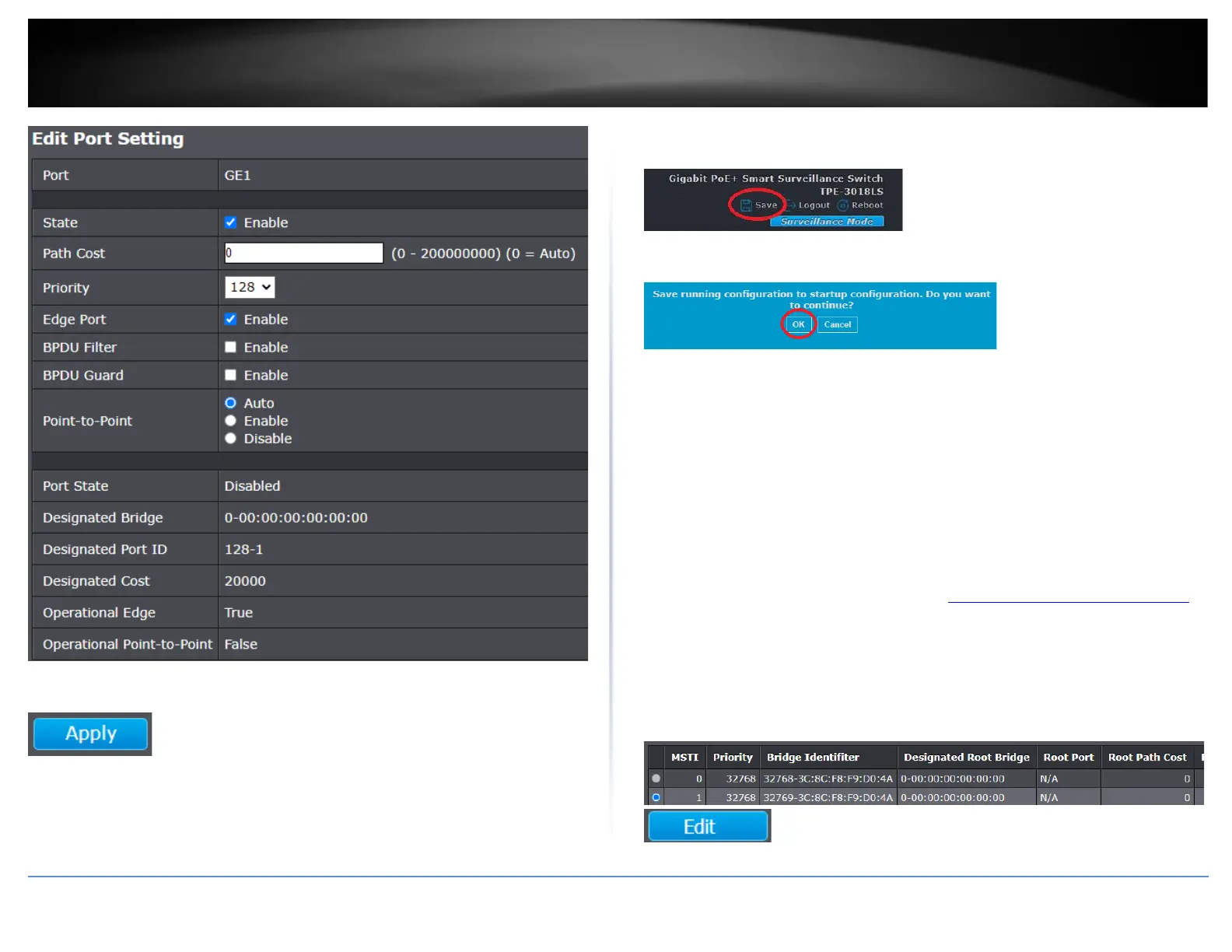Click the Save link in header

tap(766, 205)
